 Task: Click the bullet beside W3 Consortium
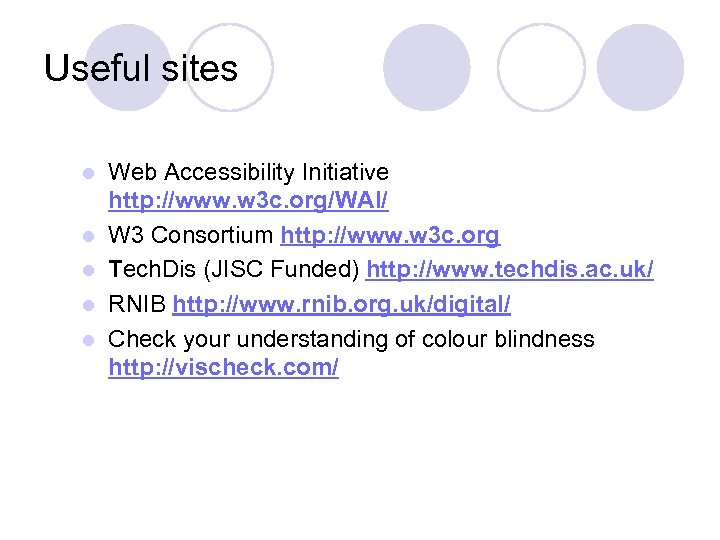(89, 237)
